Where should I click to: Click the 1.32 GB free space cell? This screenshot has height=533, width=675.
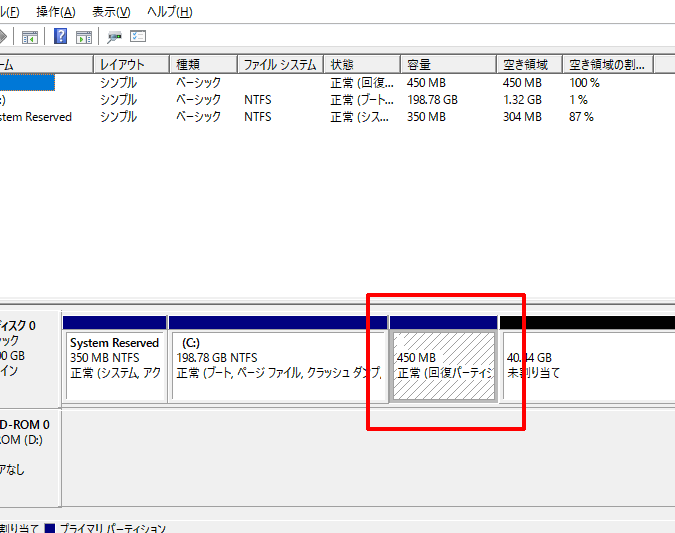pos(522,100)
